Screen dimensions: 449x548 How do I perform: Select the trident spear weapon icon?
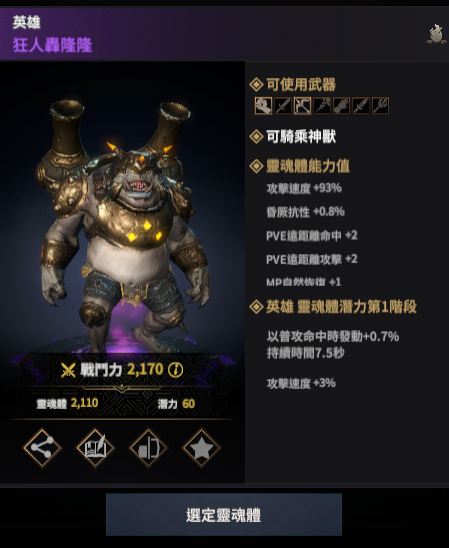(x=381, y=106)
